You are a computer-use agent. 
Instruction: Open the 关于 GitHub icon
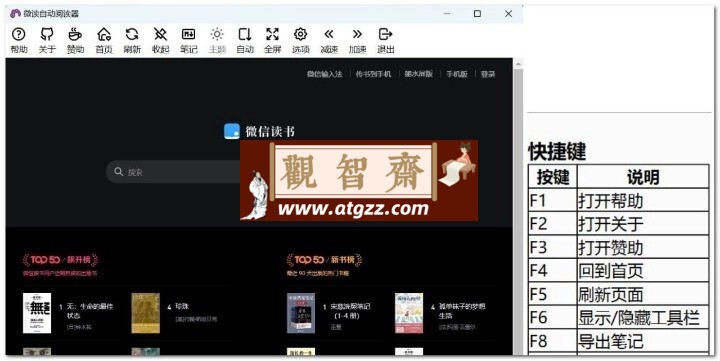47,34
